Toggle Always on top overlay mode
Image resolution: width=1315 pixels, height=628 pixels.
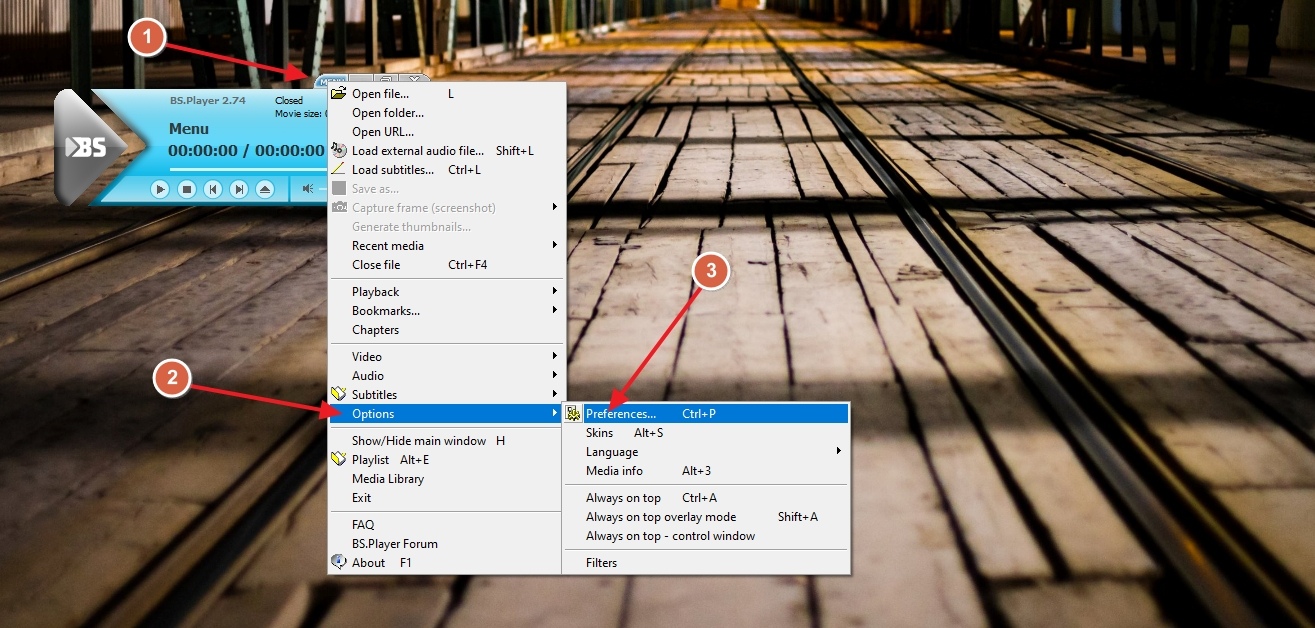click(660, 517)
